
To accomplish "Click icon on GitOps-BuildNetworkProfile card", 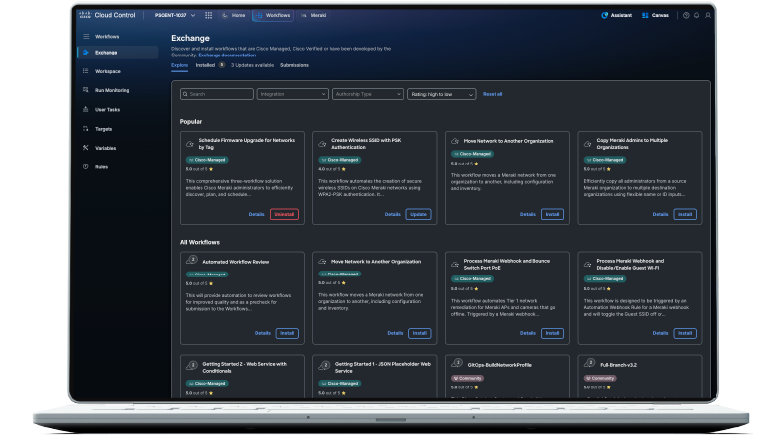I will point(457,364).
